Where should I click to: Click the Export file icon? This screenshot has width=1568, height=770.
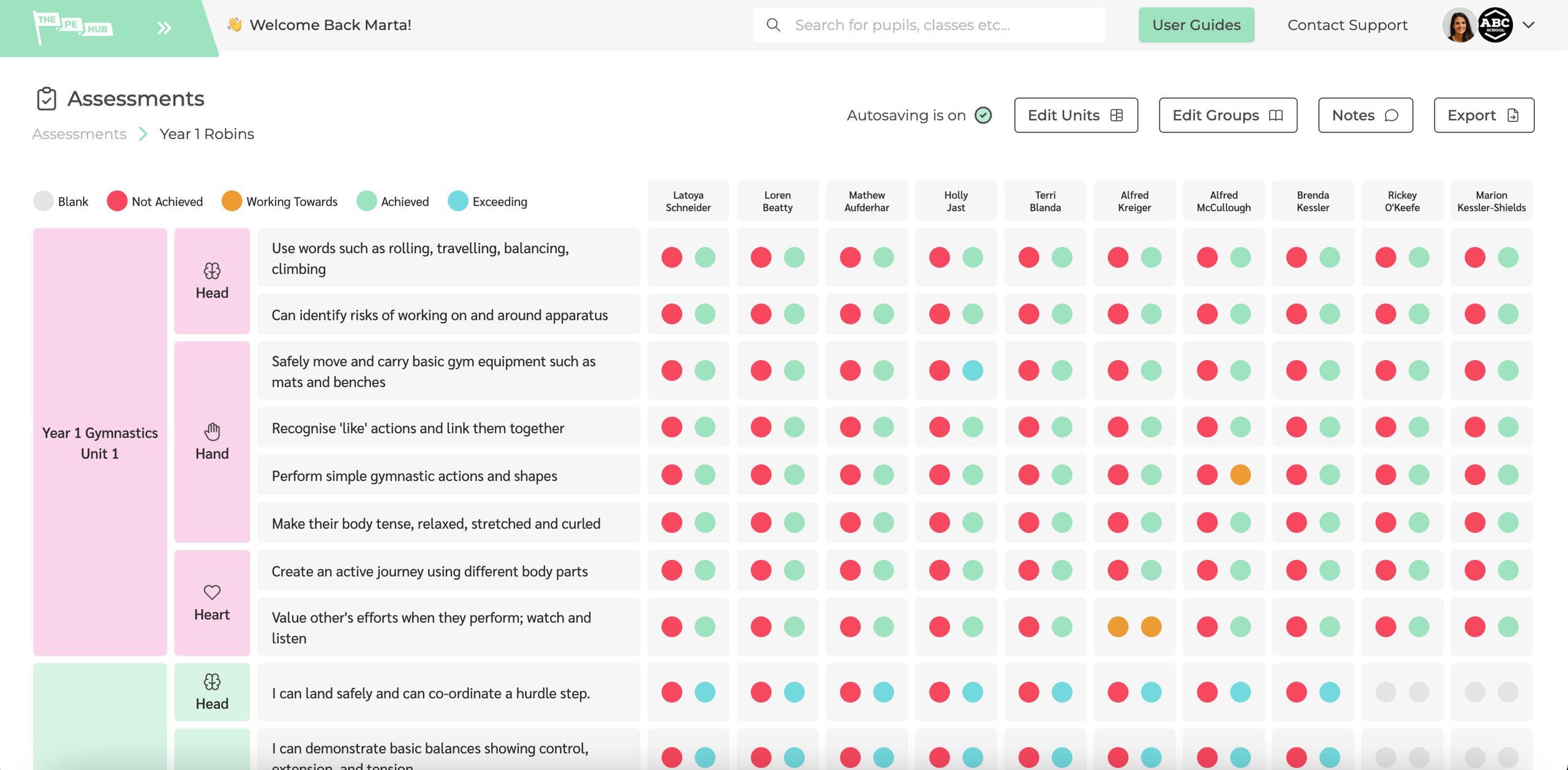[1512, 115]
